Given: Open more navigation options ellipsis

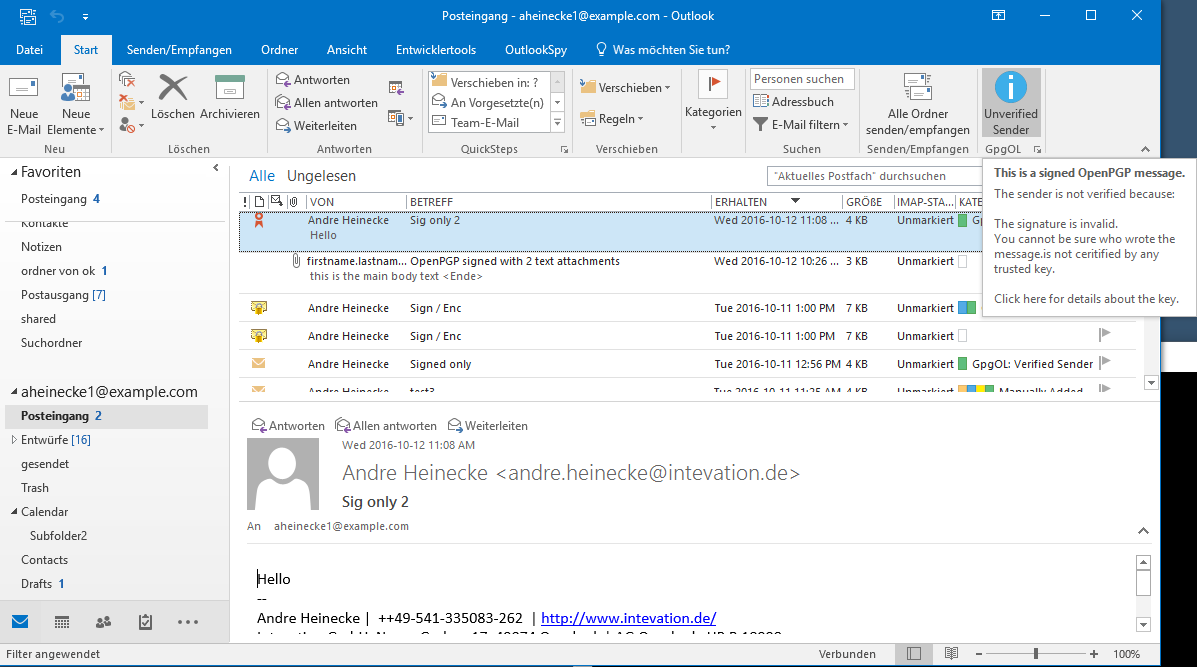Looking at the screenshot, I should point(188,622).
